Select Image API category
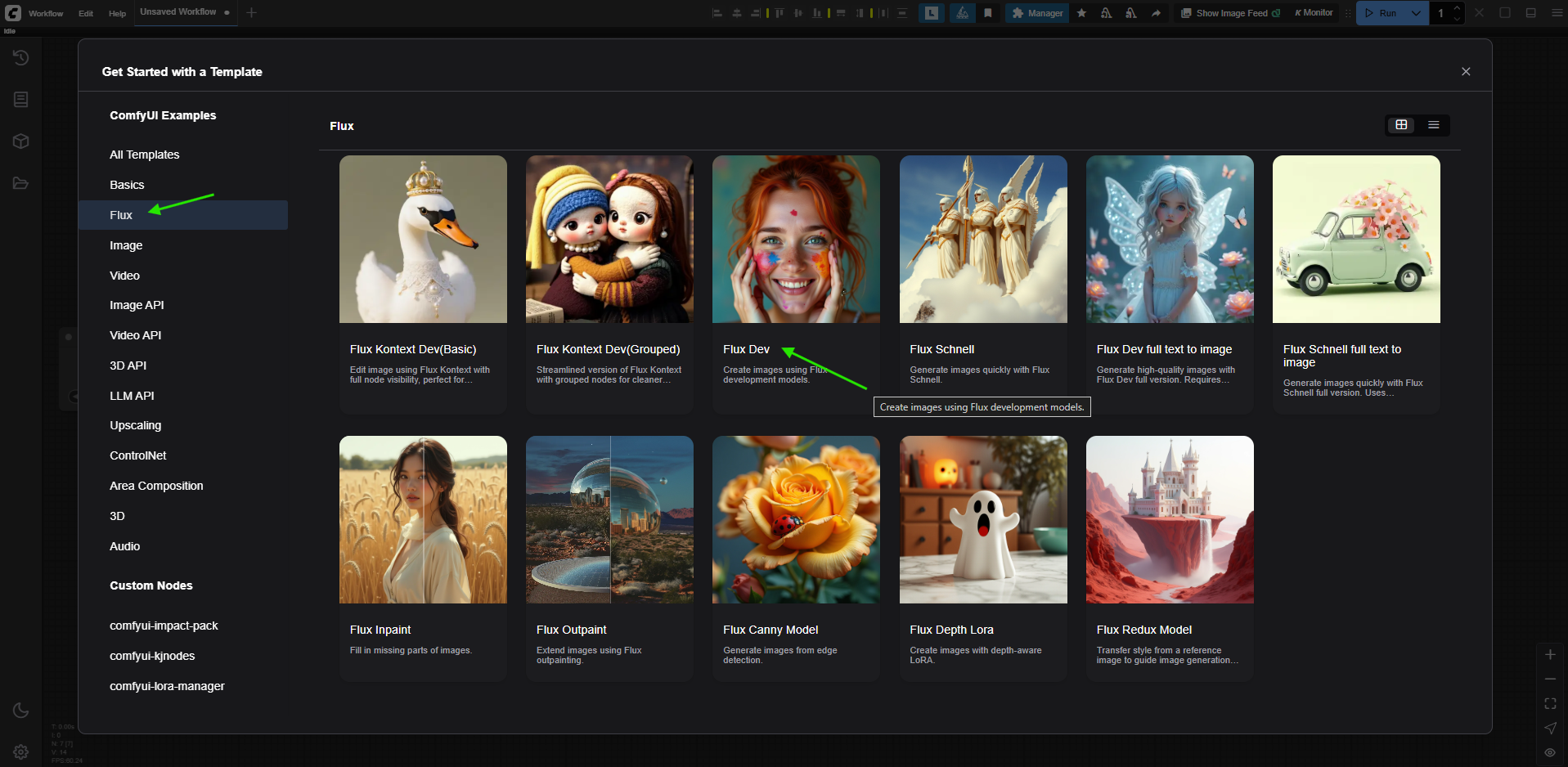1568x767 pixels. click(183, 305)
